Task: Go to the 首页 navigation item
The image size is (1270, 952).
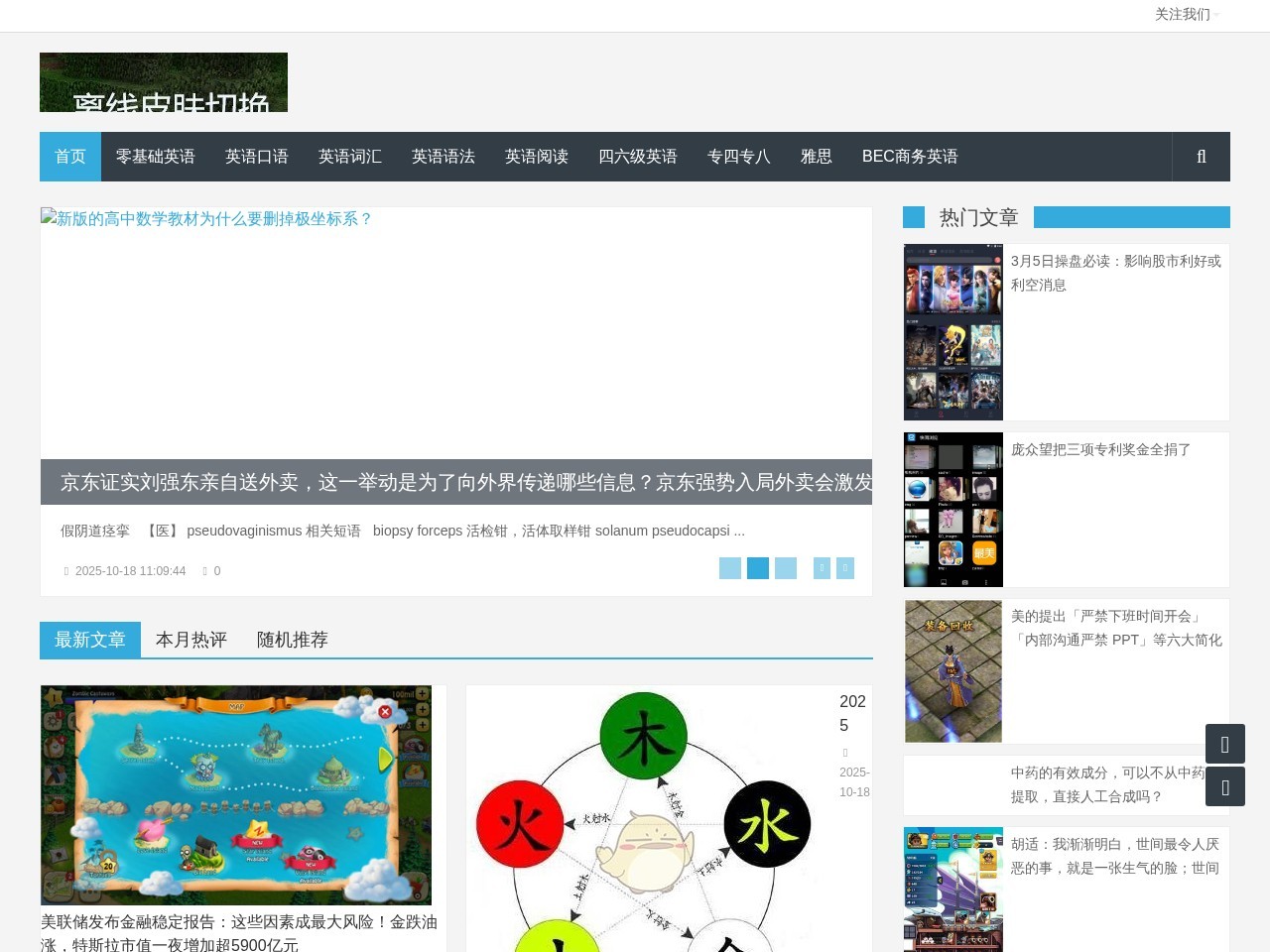Action: pos(70,157)
